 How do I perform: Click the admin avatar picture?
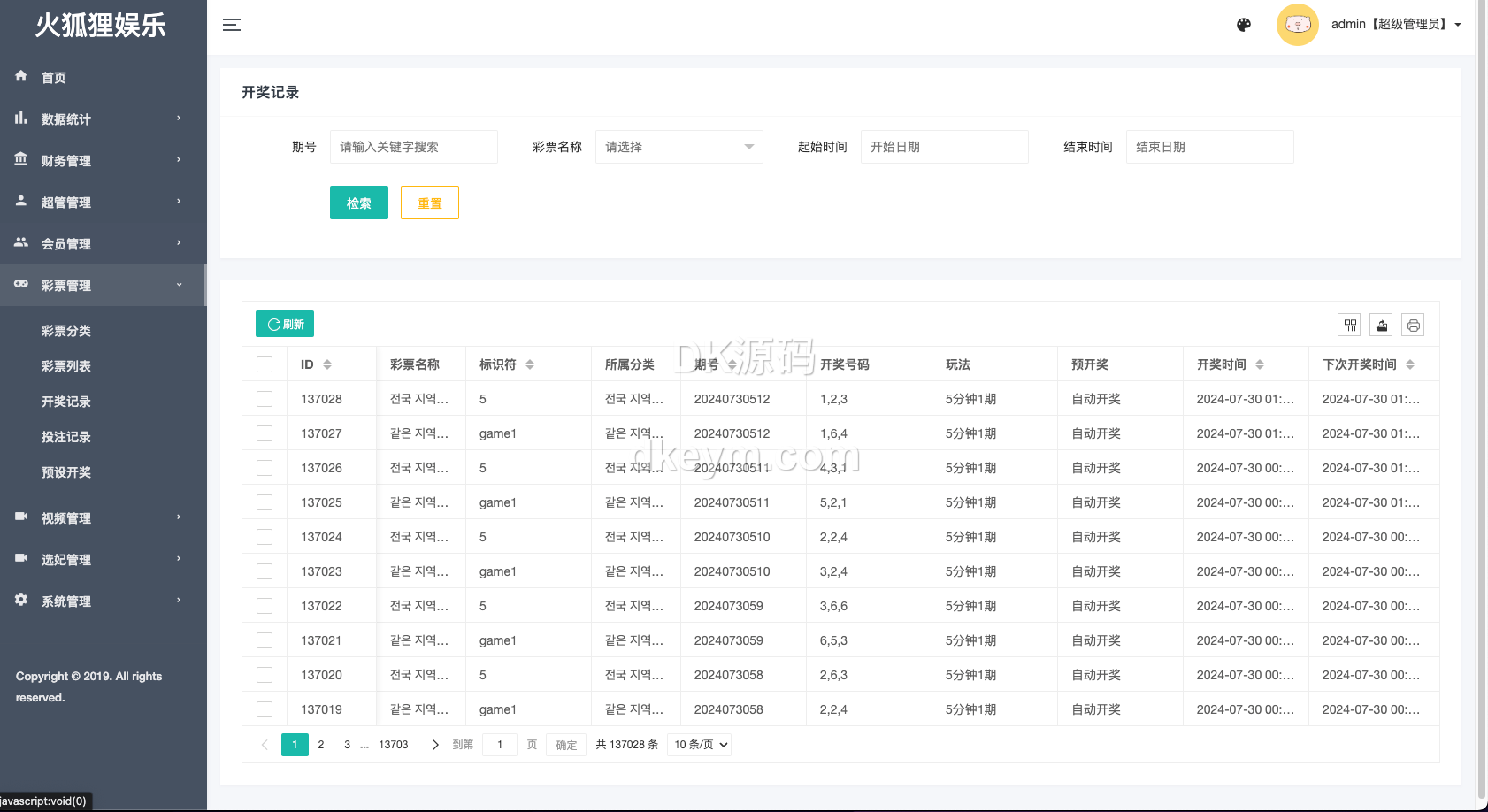(x=1297, y=25)
